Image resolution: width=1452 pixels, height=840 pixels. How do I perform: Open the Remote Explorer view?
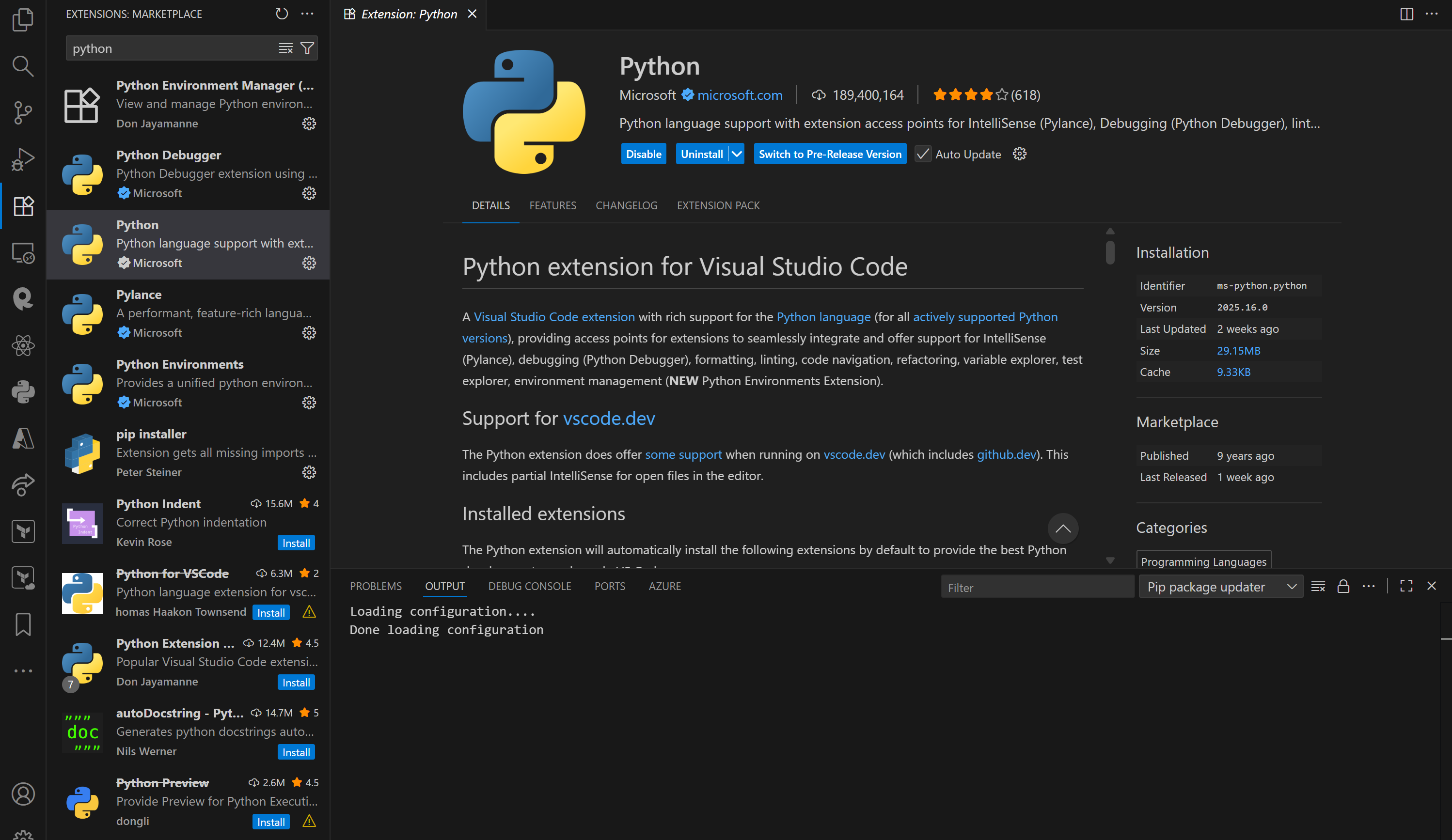(x=22, y=252)
